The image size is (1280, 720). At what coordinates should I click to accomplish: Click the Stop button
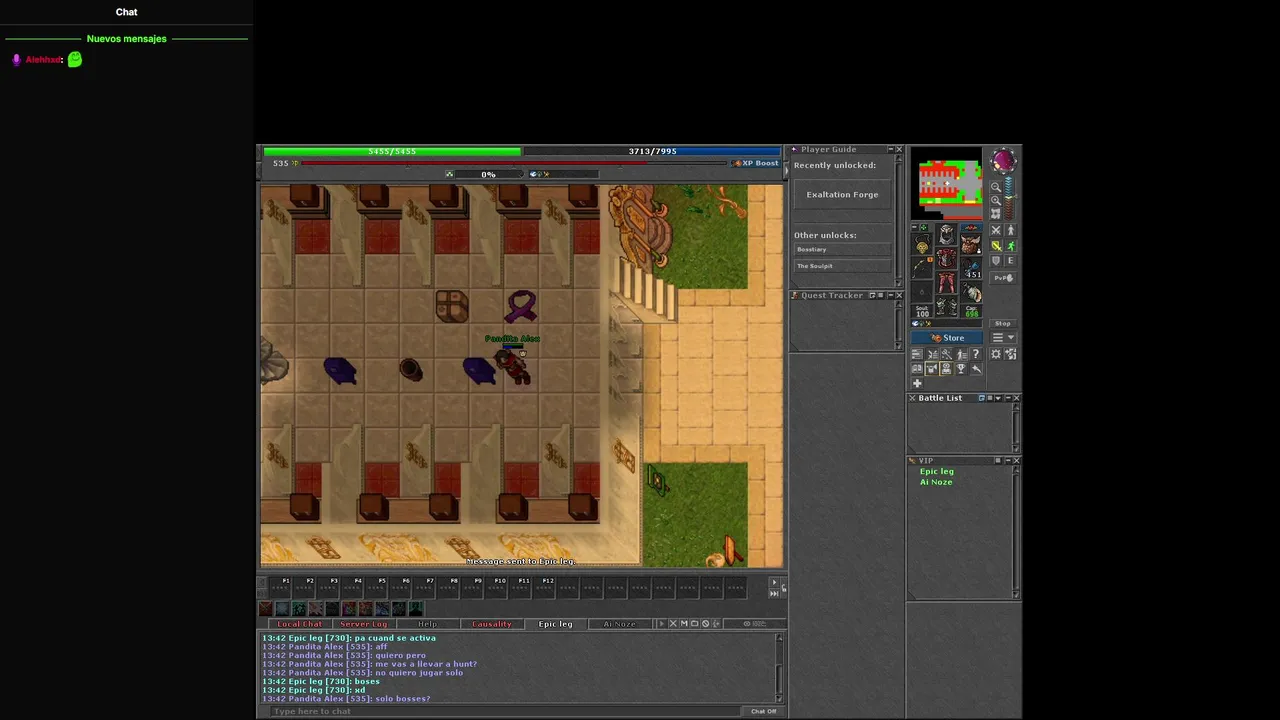1003,323
